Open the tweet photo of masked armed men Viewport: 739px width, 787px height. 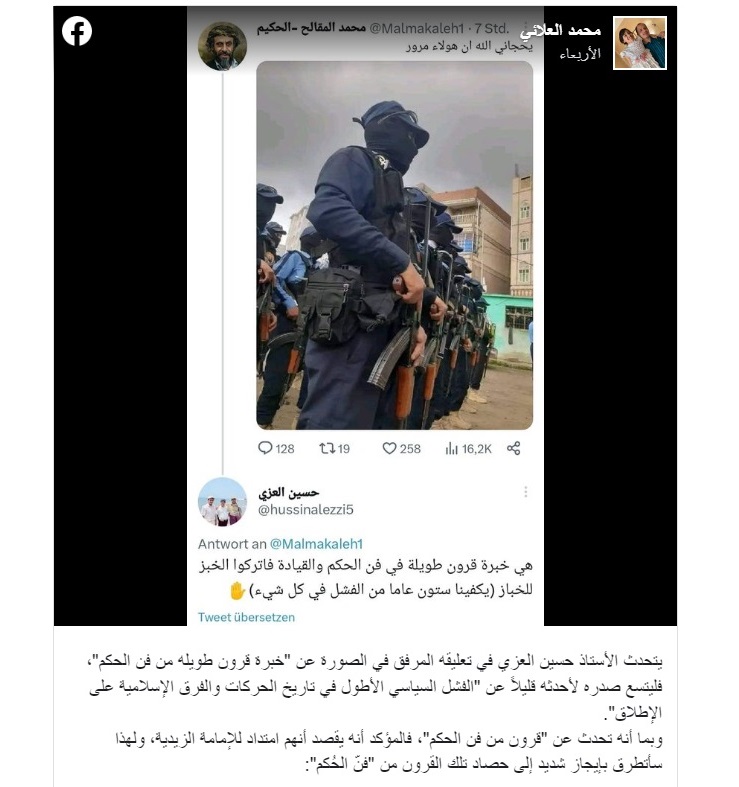(x=395, y=245)
